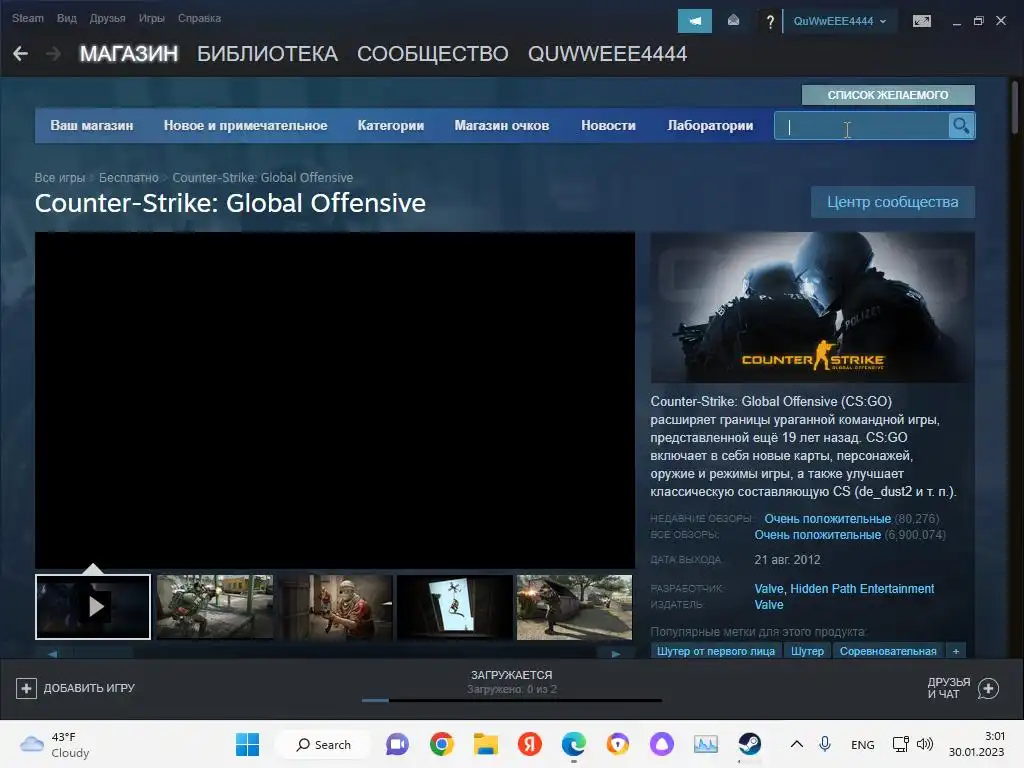Screen dimensions: 1024x768
Task: Open File Explorer from the taskbar
Action: coord(485,744)
